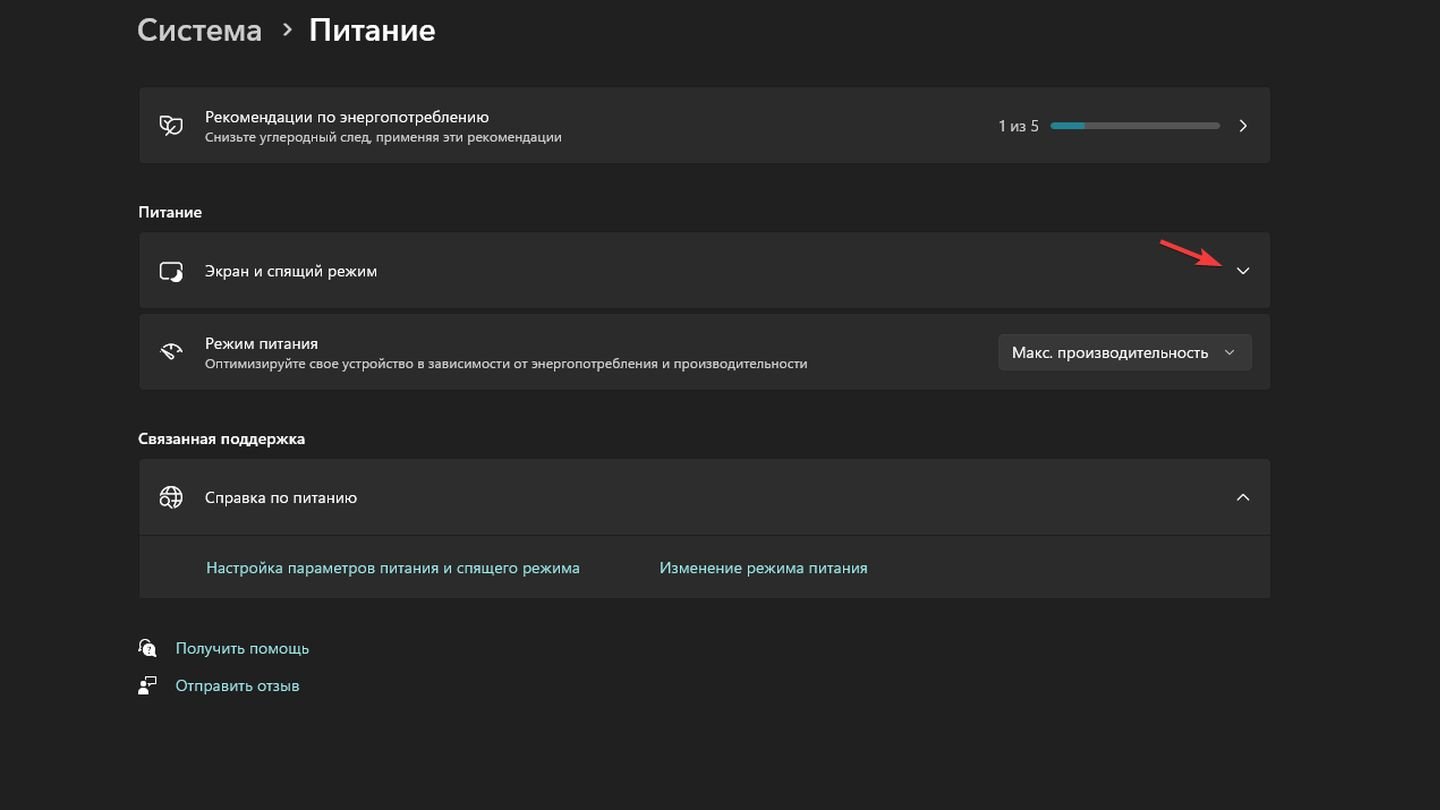Click the Получить помощь help icon
1440x810 pixels.
coord(148,648)
